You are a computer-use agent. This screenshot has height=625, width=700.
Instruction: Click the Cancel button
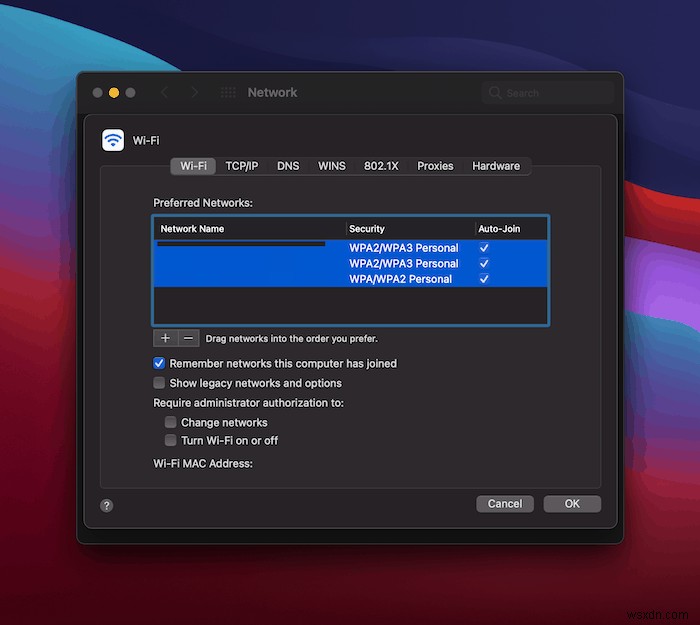pos(505,504)
